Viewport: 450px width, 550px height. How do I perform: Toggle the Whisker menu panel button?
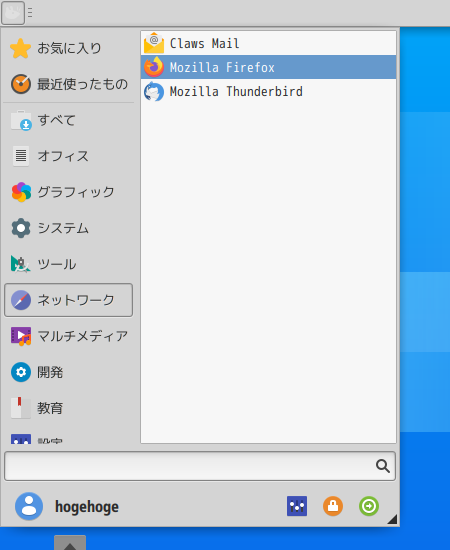[13, 13]
